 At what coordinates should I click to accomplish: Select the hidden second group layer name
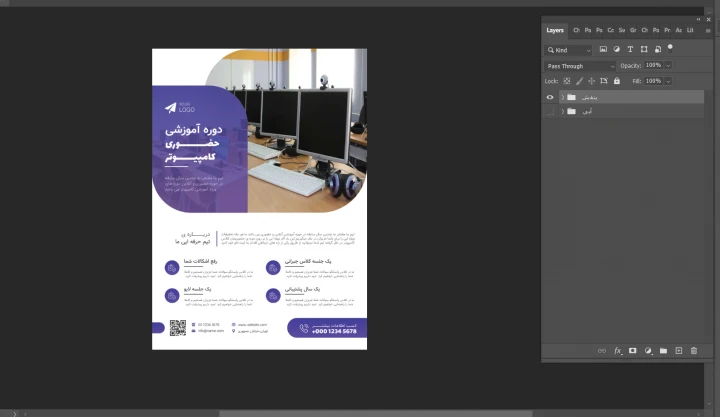coord(587,111)
